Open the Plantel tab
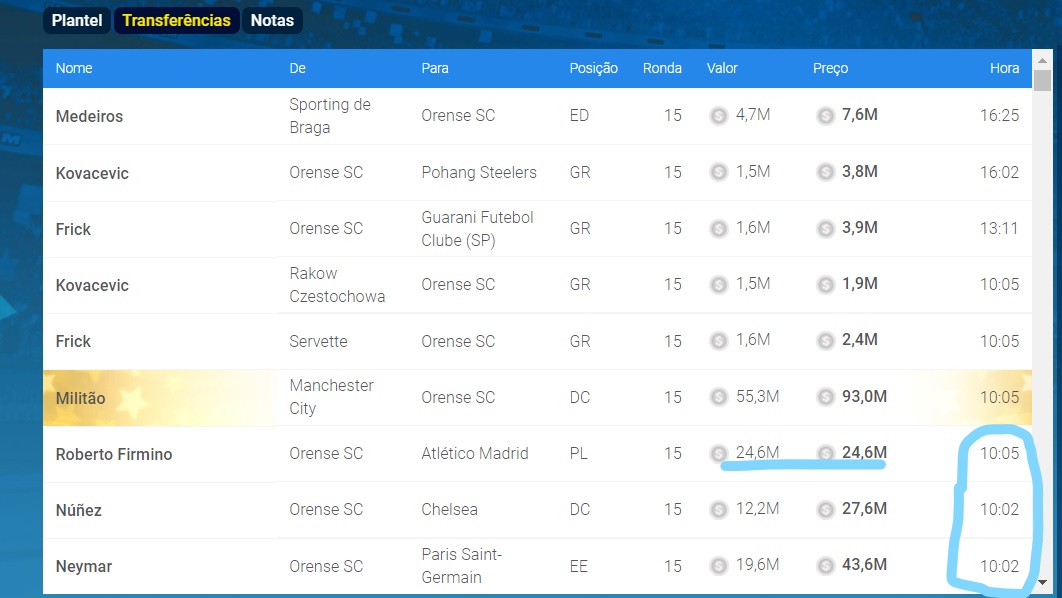The image size is (1062, 598). coord(77,20)
